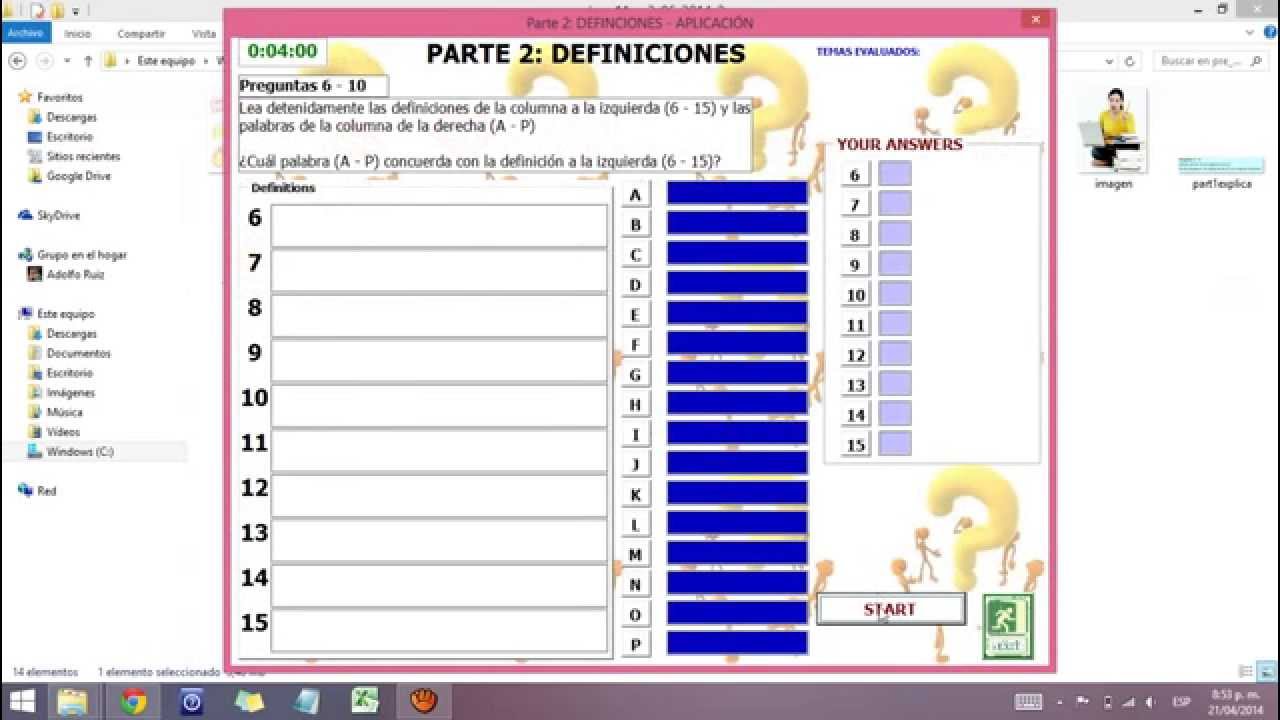Click the answer box for question 7
The height and width of the screenshot is (720, 1280).
coord(895,204)
